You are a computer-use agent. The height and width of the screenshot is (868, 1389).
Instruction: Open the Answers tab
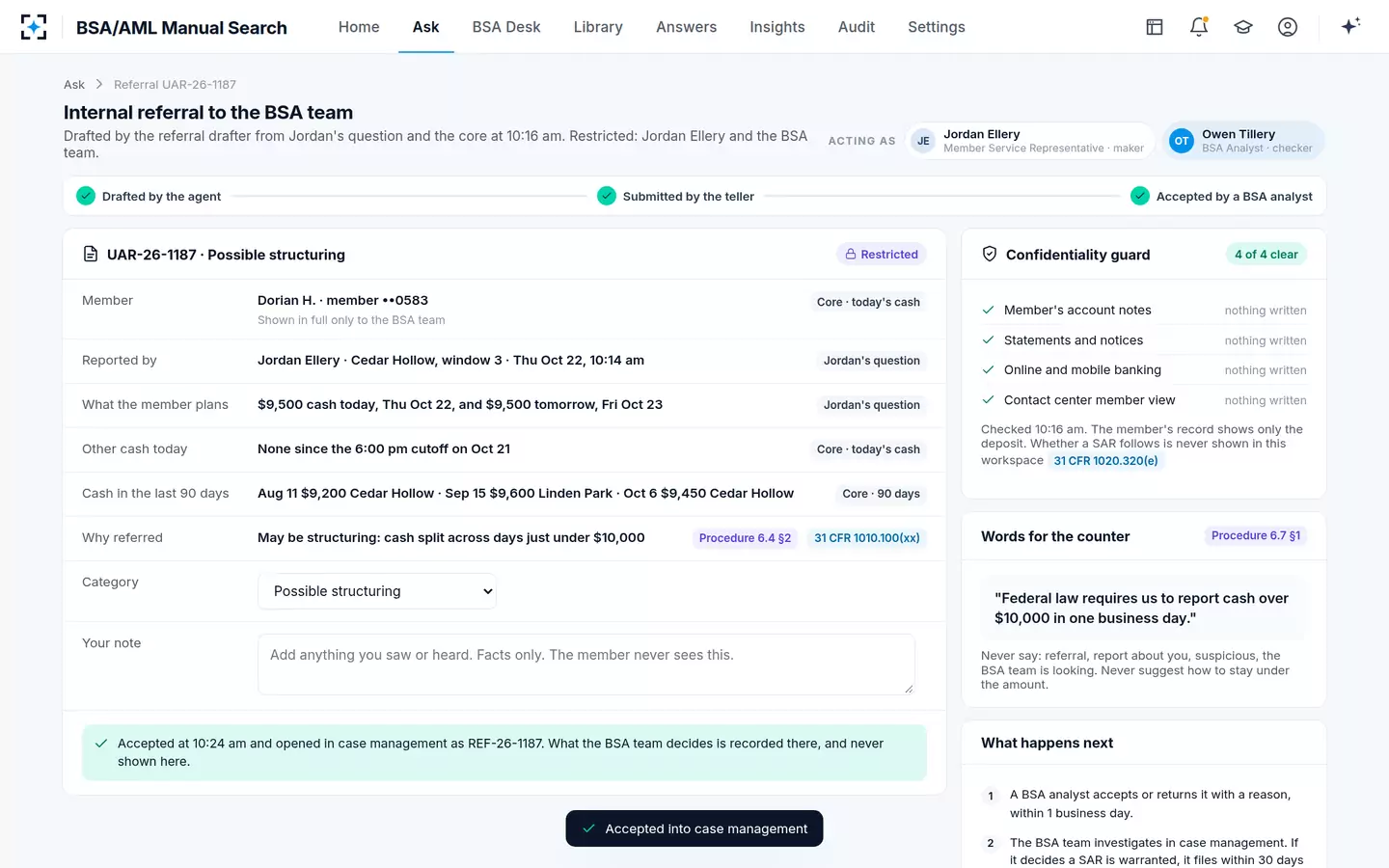tap(687, 27)
